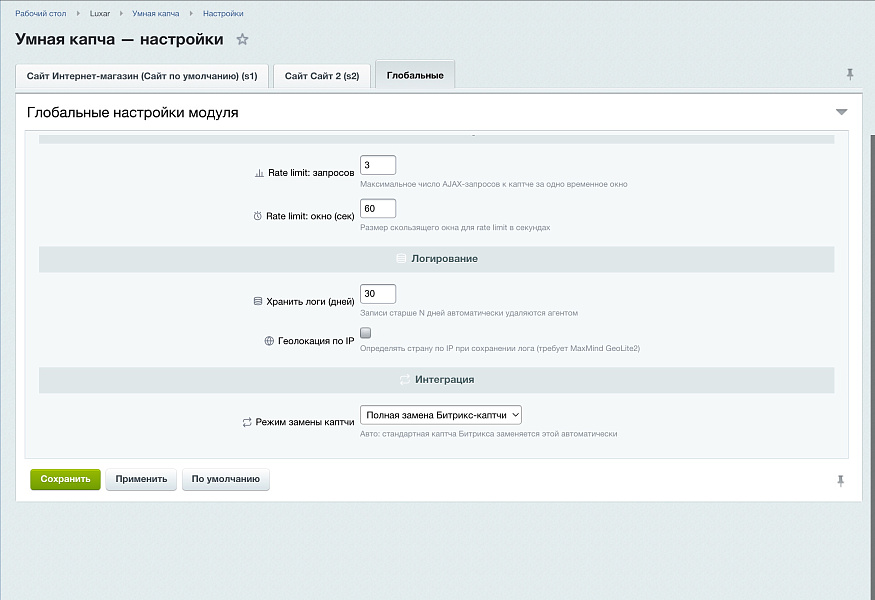This screenshot has height=600, width=875.
Task: Click the Хранить логи (дней) input field
Action: (378, 294)
